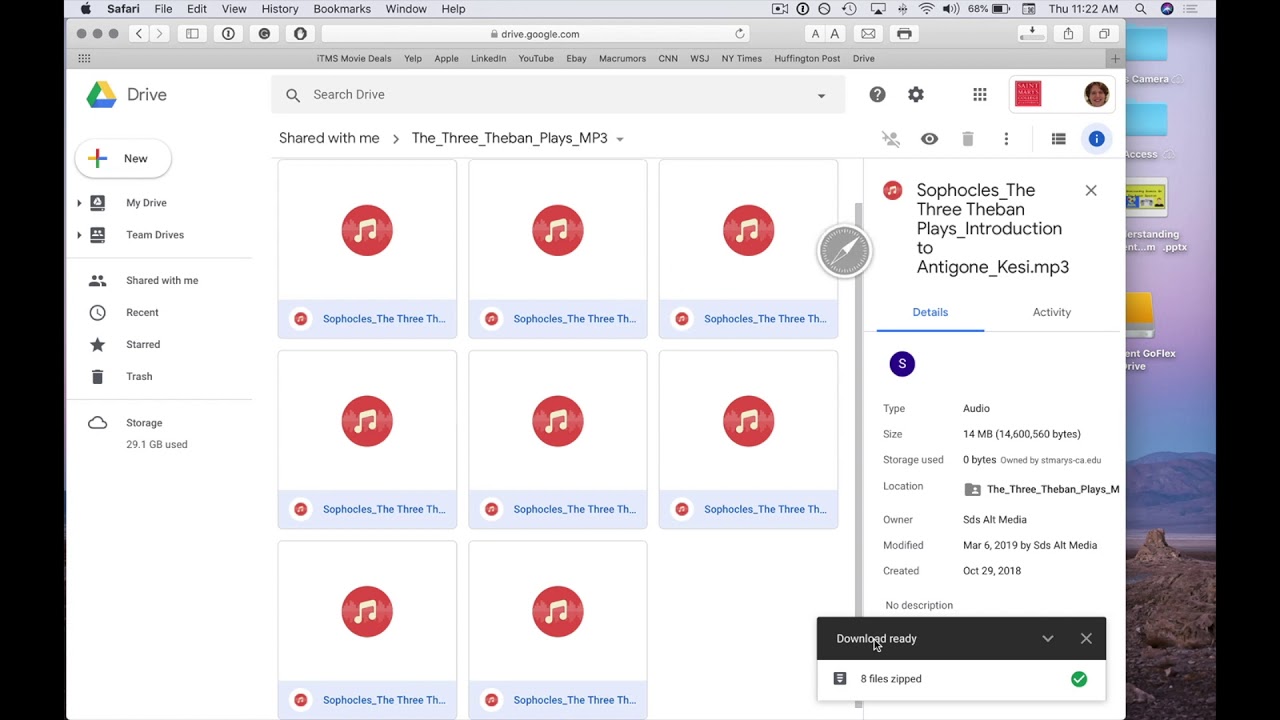Switch to list layout view
This screenshot has height=720, width=1280.
[x=1058, y=139]
